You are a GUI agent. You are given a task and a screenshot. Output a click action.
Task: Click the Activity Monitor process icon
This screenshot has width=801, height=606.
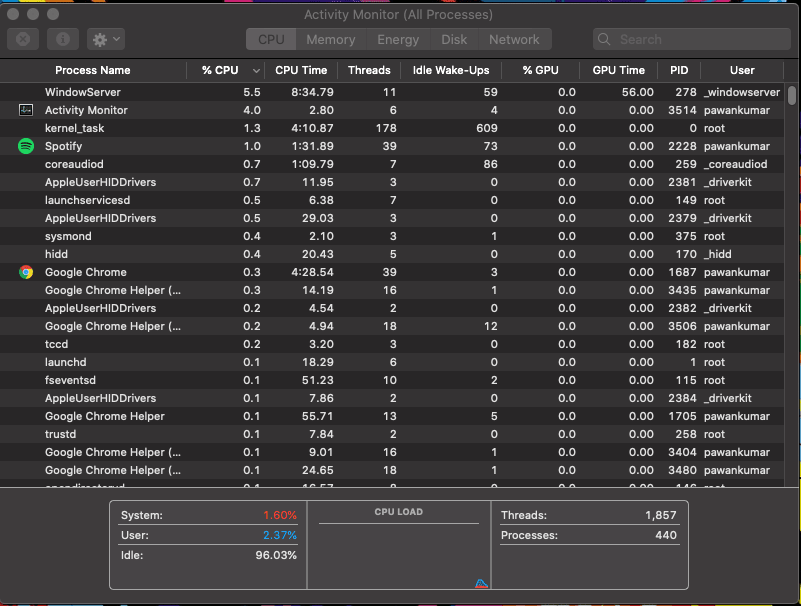26,110
